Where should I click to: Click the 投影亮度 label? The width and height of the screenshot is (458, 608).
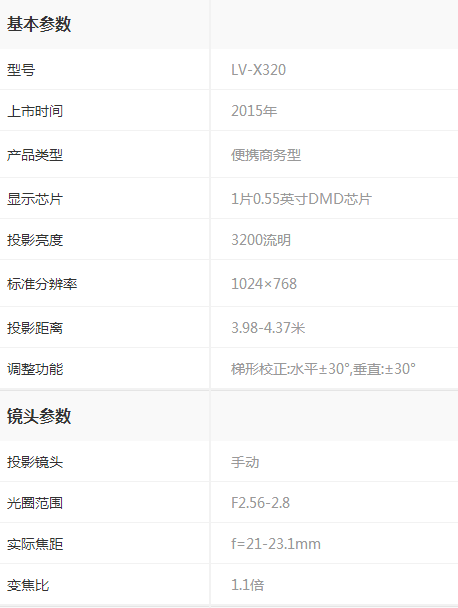(35, 240)
